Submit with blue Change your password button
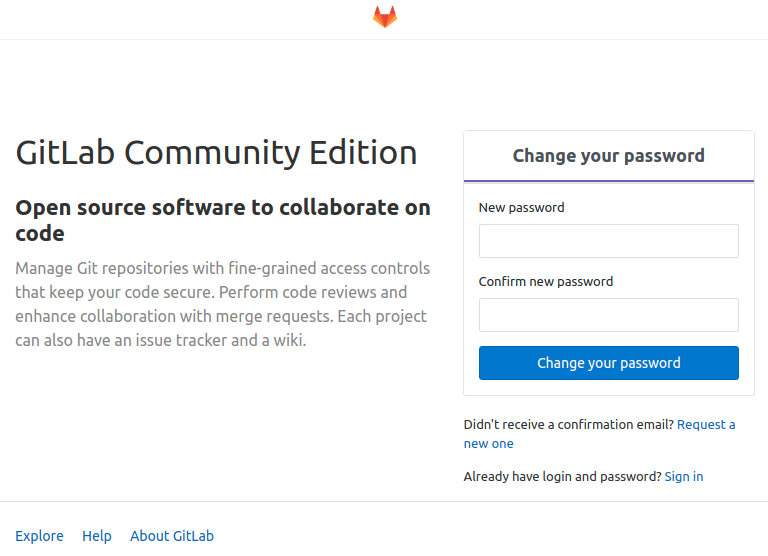Image resolution: width=768 pixels, height=556 pixels. (608, 363)
